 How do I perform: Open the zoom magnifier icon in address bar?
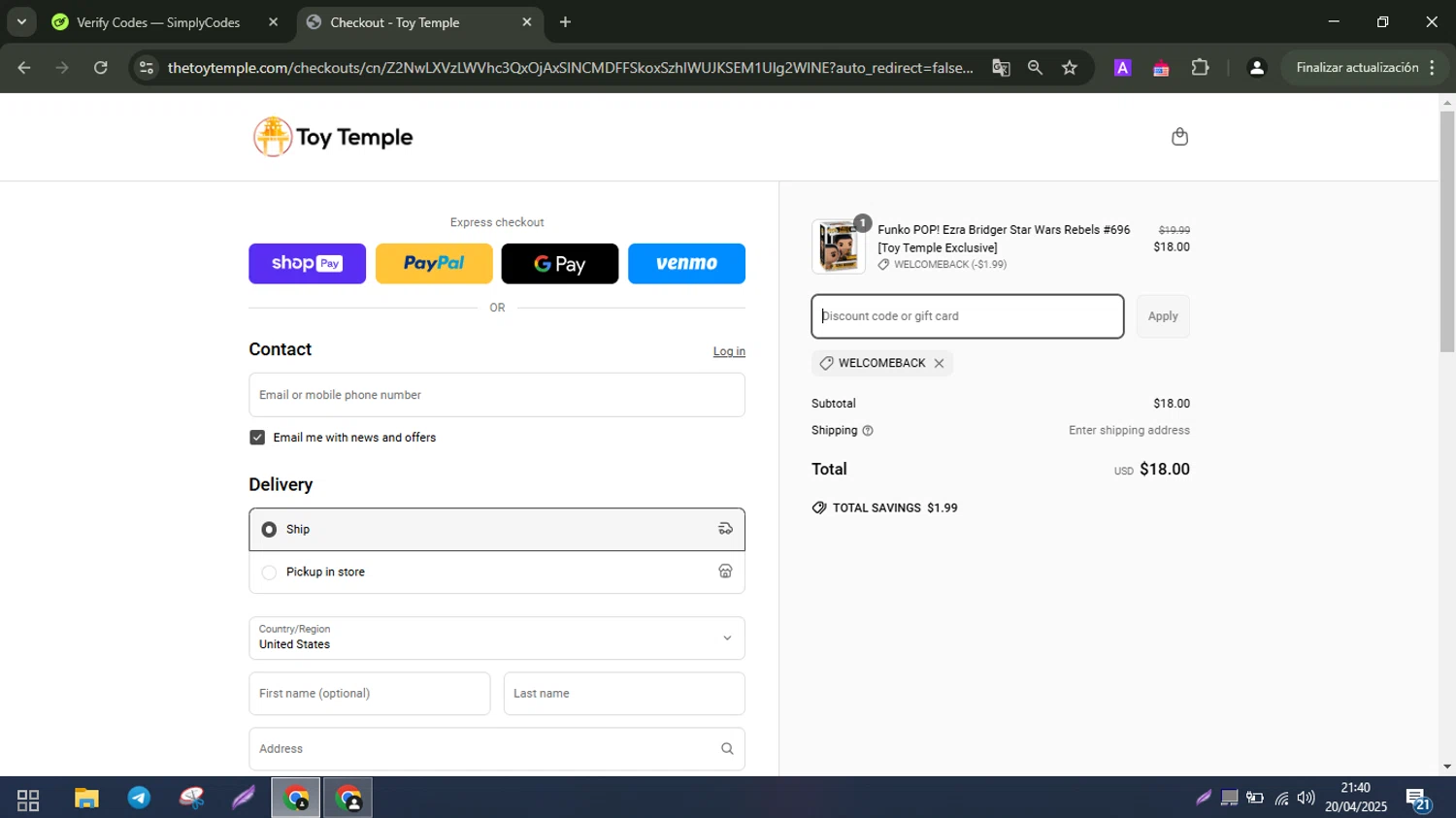1035,68
